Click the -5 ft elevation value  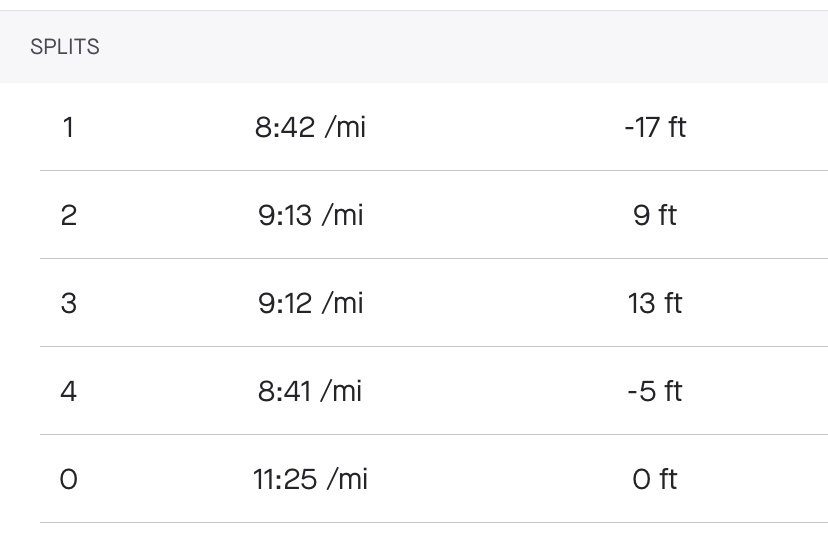tap(655, 391)
